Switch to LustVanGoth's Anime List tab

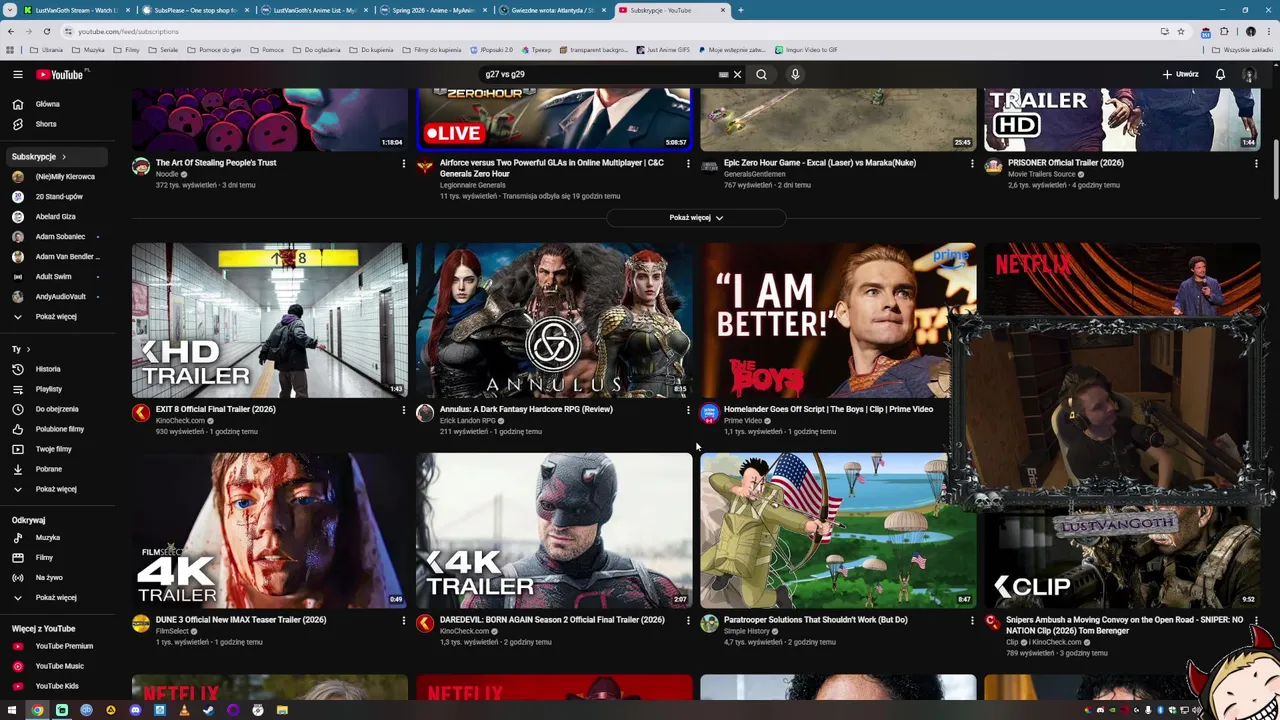click(314, 10)
